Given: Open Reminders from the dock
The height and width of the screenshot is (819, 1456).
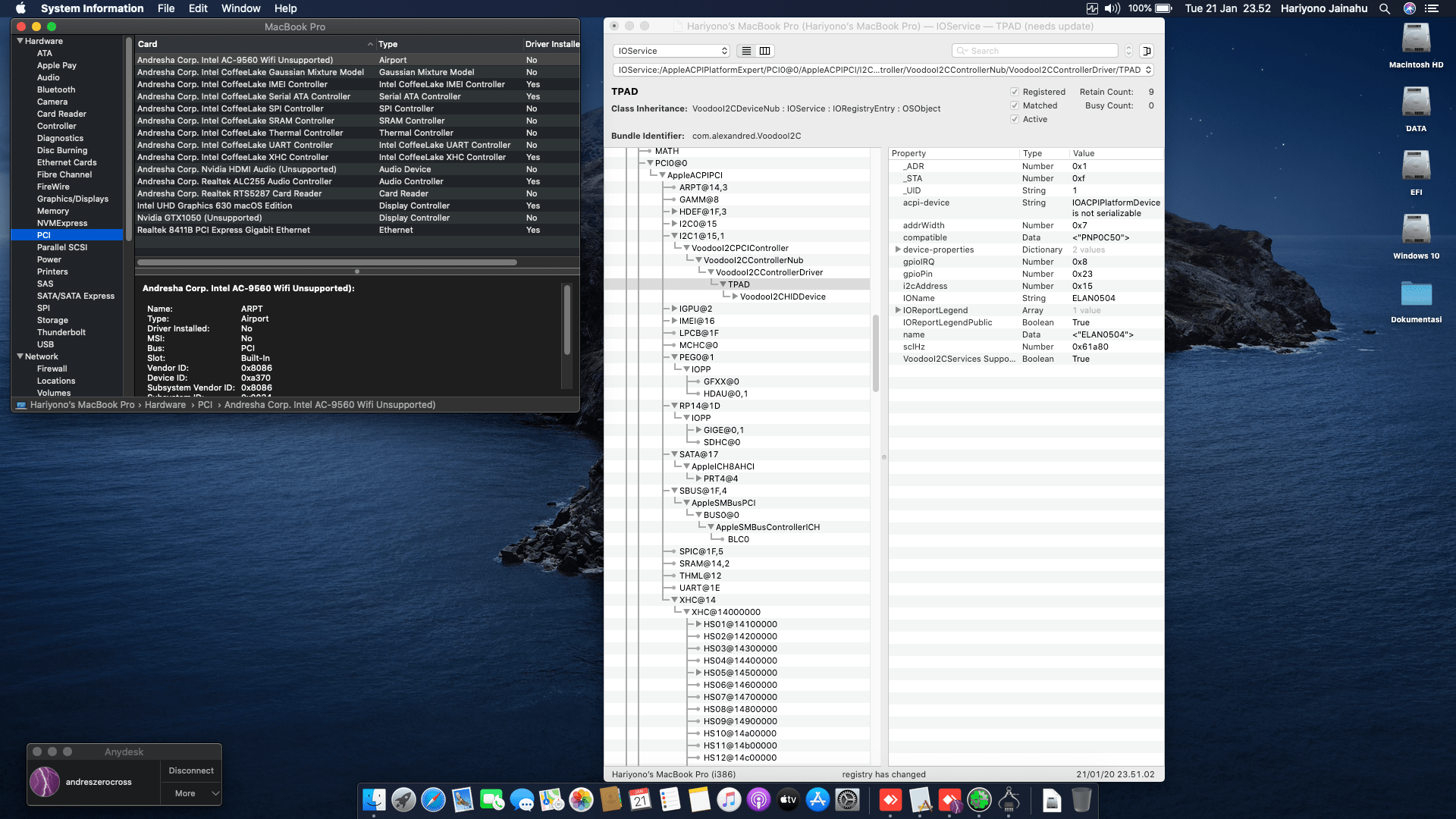Looking at the screenshot, I should (670, 799).
